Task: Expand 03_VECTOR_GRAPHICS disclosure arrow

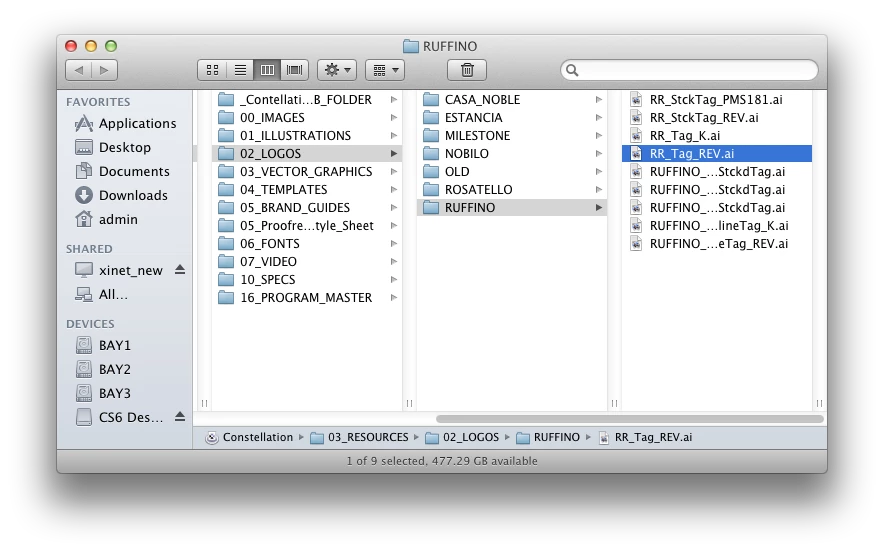Action: [394, 171]
